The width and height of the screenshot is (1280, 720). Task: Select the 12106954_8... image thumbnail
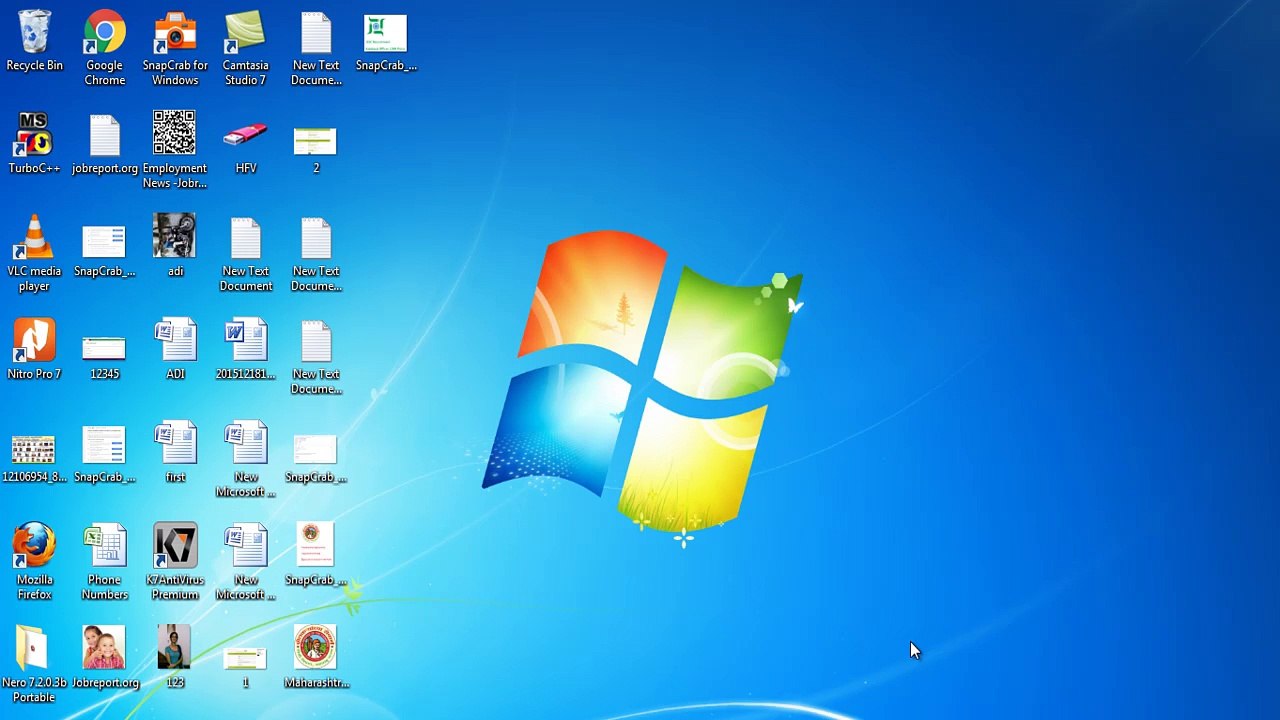34,449
